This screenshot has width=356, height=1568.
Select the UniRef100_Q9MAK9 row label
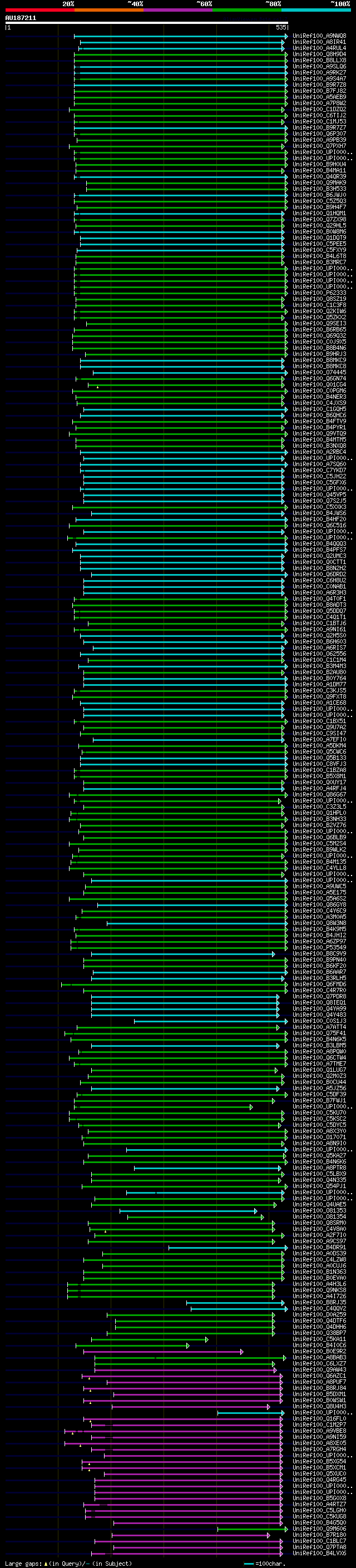(319, 182)
